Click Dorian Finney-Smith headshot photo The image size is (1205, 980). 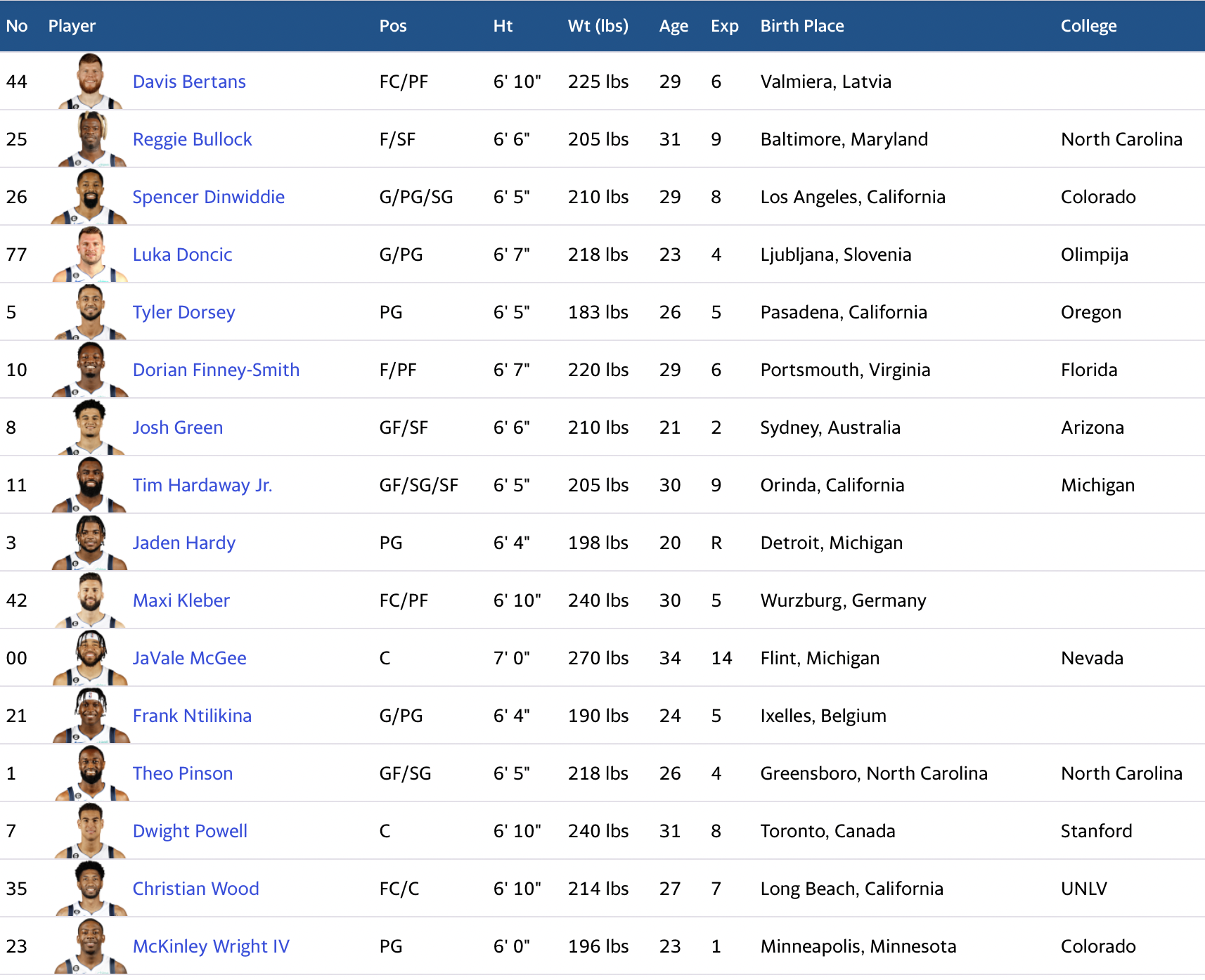pyautogui.click(x=90, y=369)
